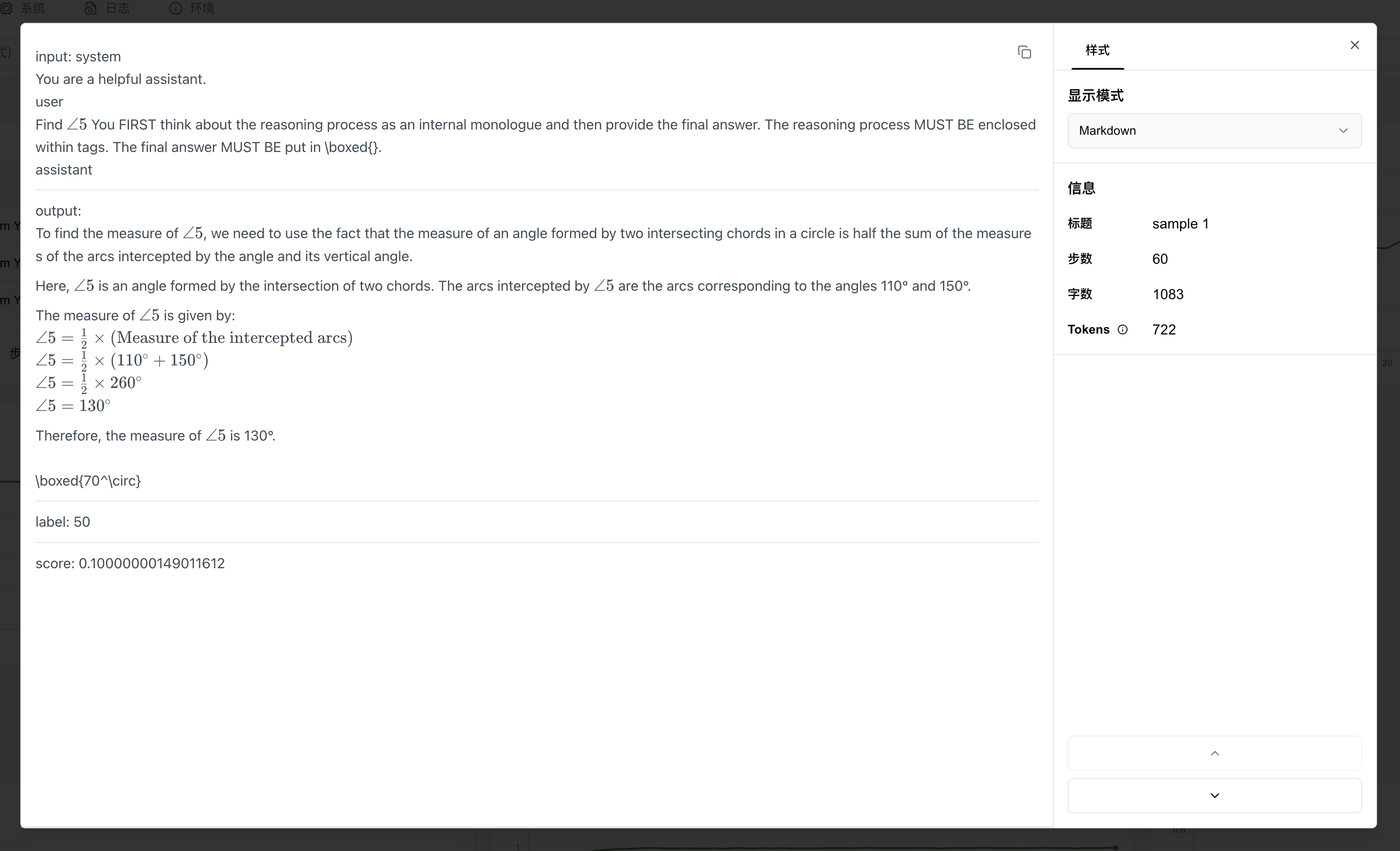Image resolution: width=1400 pixels, height=851 pixels.
Task: Click the 显示模式 section heading
Action: [1095, 95]
